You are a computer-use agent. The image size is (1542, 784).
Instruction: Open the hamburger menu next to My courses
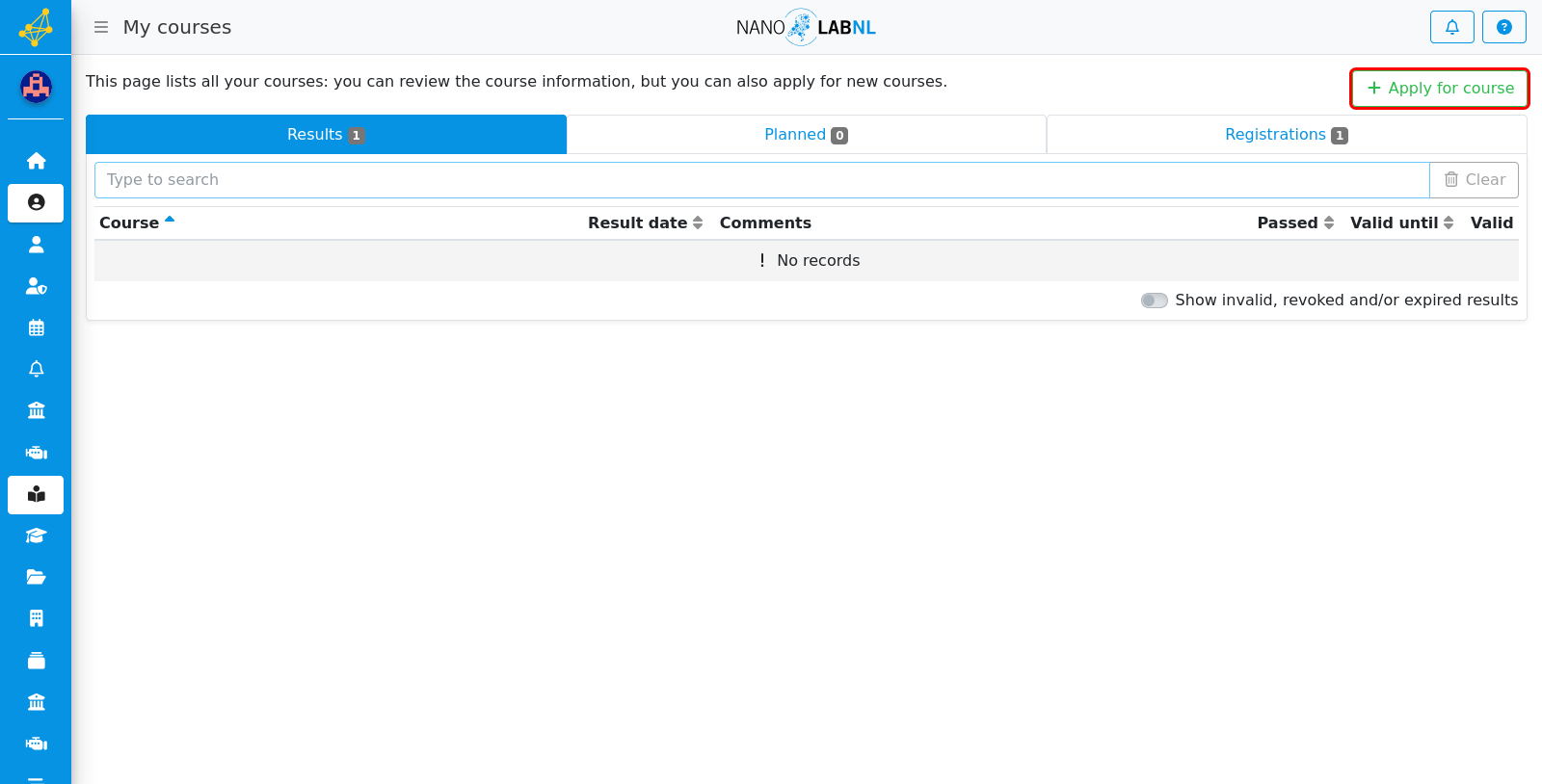pyautogui.click(x=101, y=27)
